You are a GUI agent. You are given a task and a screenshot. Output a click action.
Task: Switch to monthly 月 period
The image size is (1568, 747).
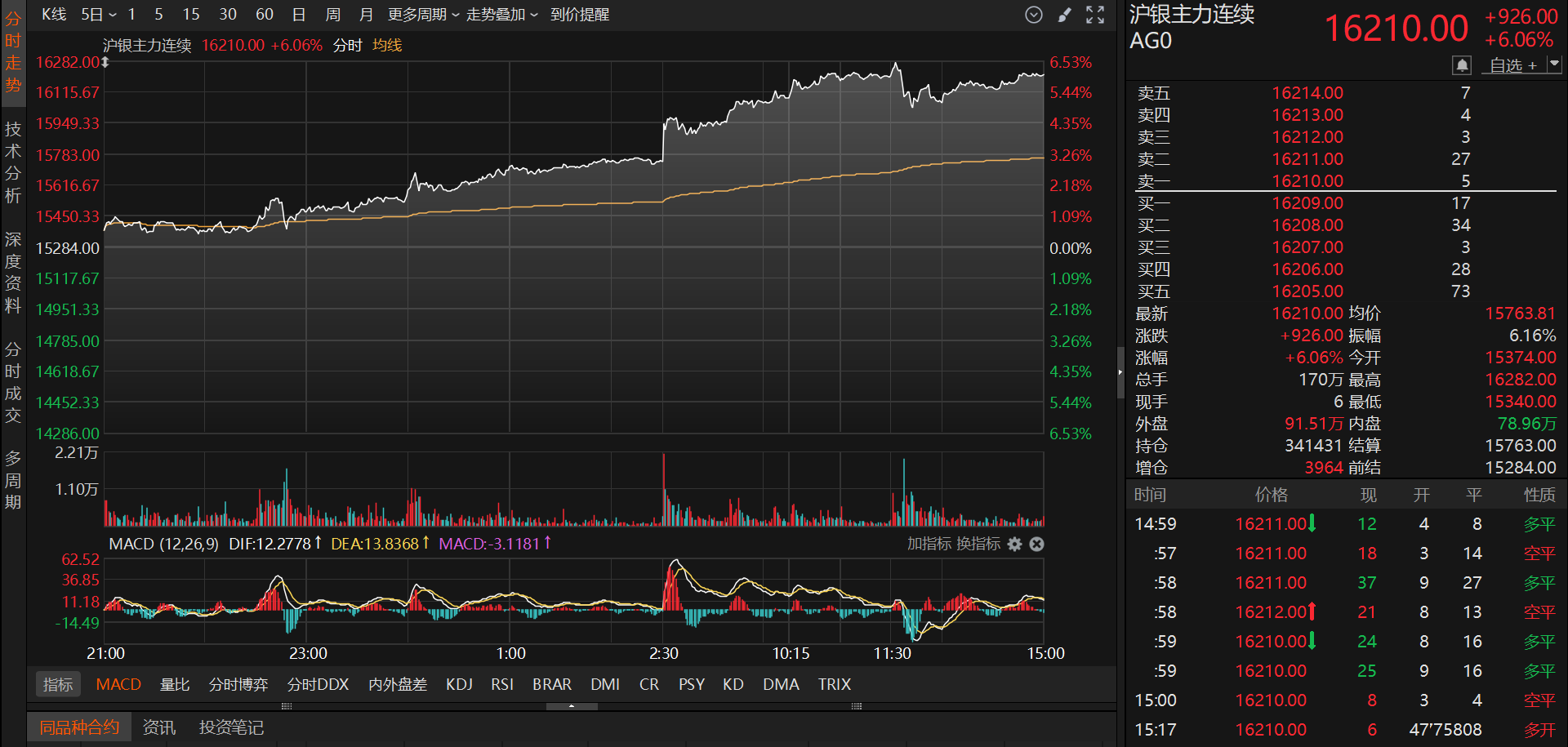coord(366,15)
